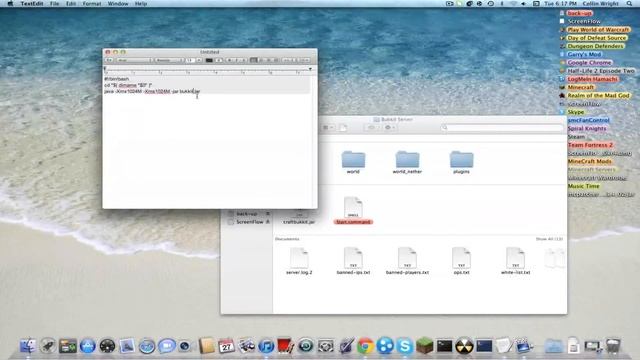The width and height of the screenshot is (640, 360).
Task: Eject the back-up volume in sidebar
Action: click(268, 213)
